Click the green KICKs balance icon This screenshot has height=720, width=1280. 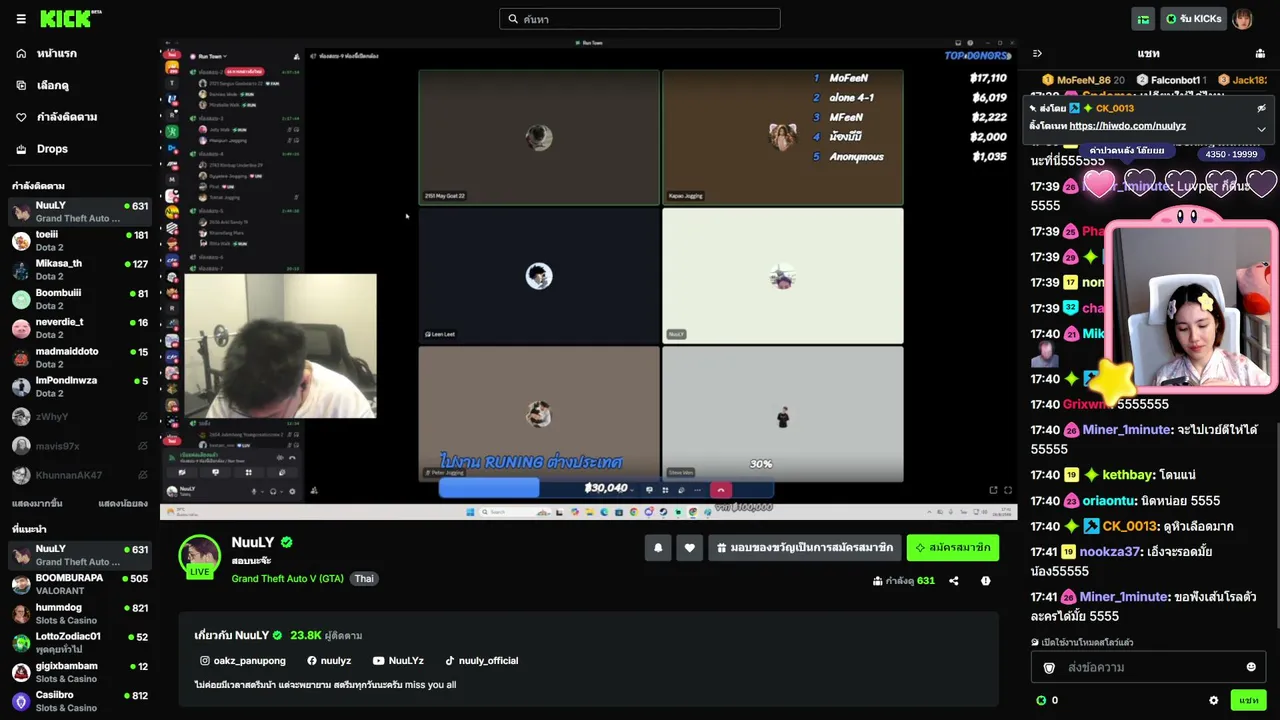[1041, 700]
